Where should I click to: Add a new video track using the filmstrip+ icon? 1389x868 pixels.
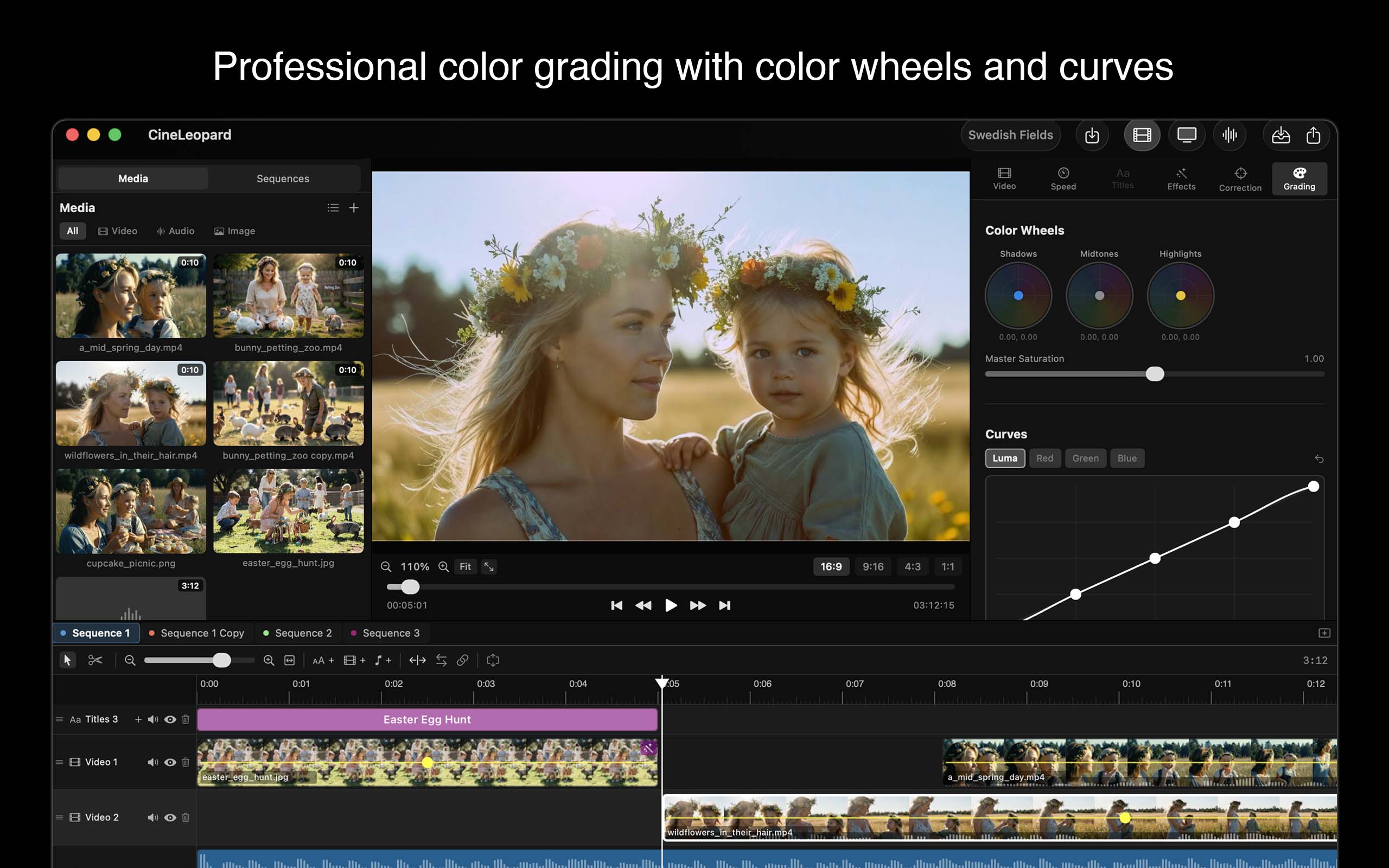(354, 660)
